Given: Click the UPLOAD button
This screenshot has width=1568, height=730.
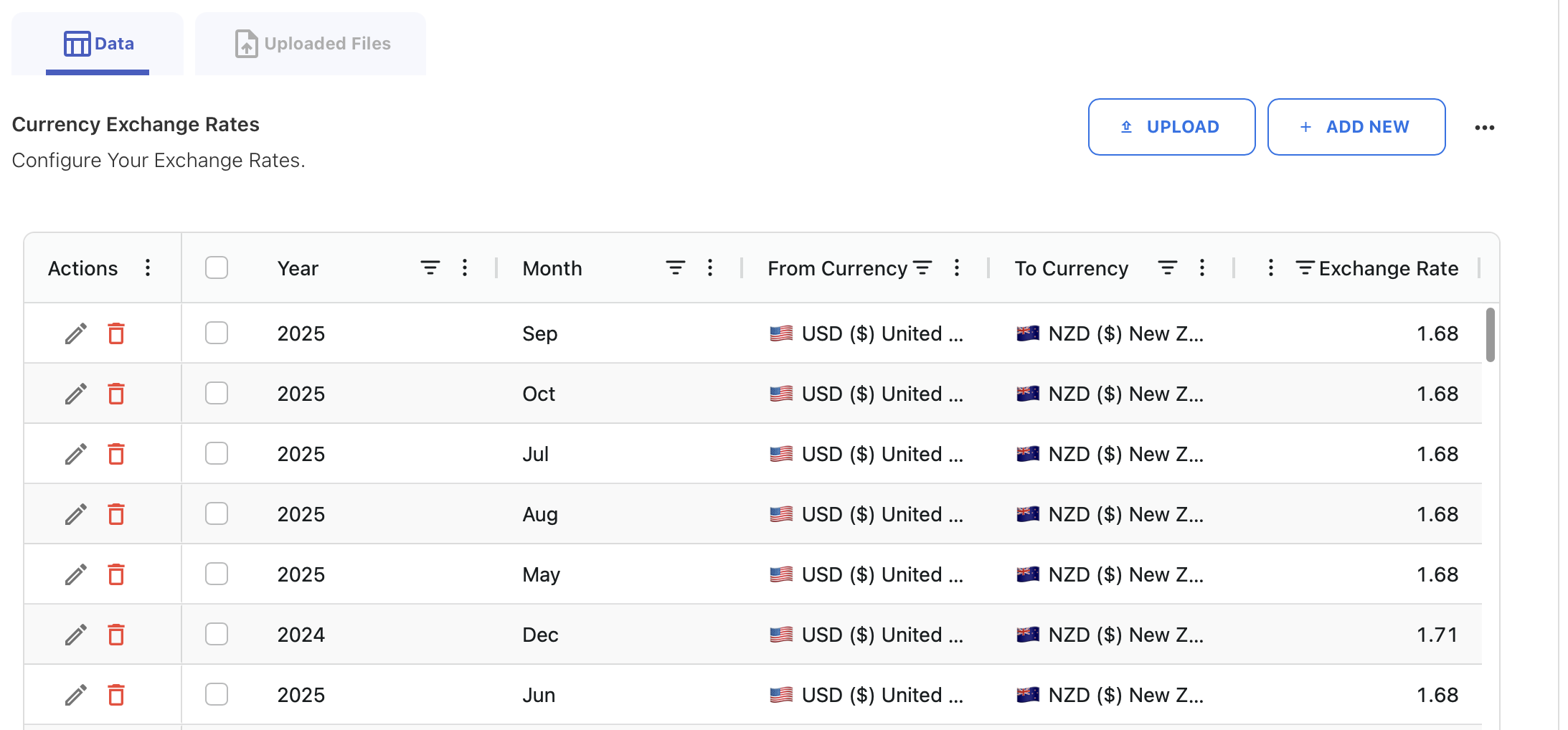Looking at the screenshot, I should point(1171,127).
